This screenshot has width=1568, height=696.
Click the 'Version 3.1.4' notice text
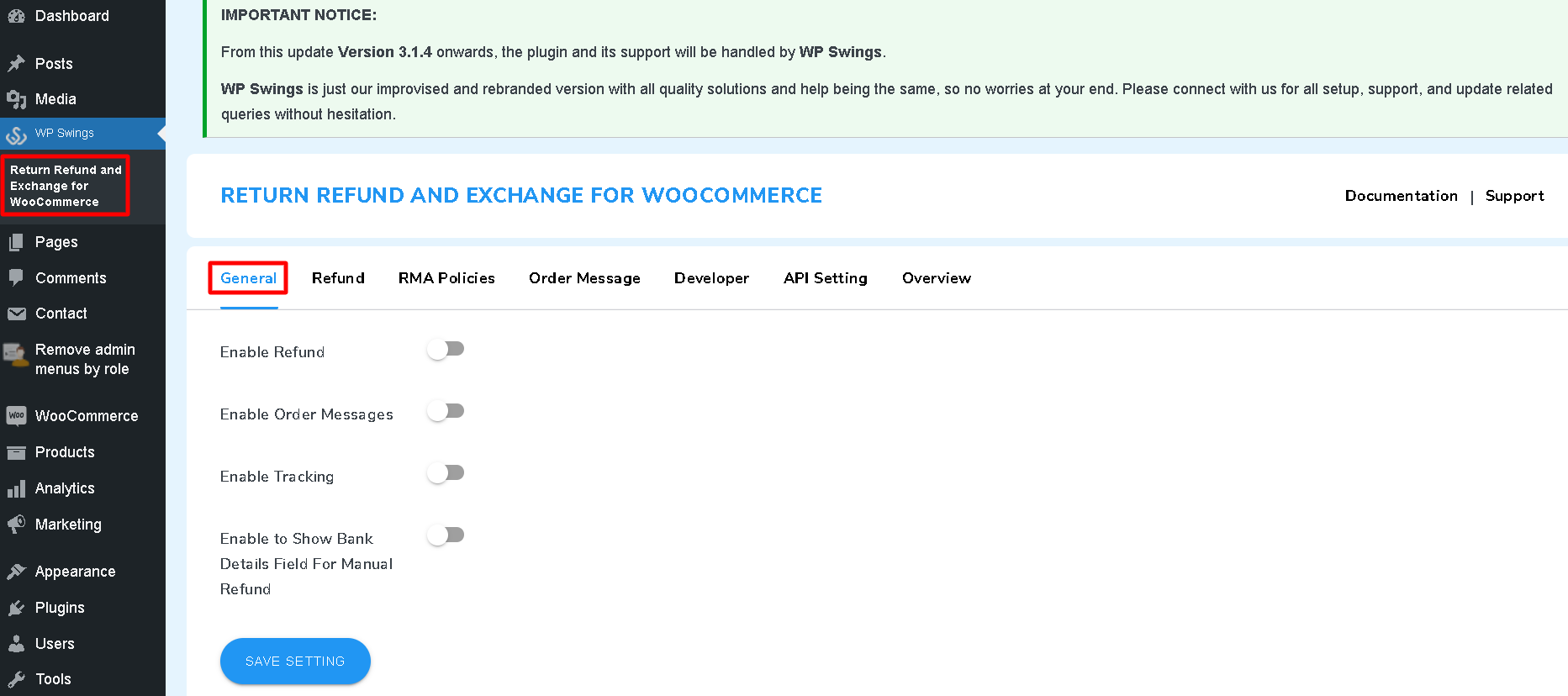tap(385, 52)
